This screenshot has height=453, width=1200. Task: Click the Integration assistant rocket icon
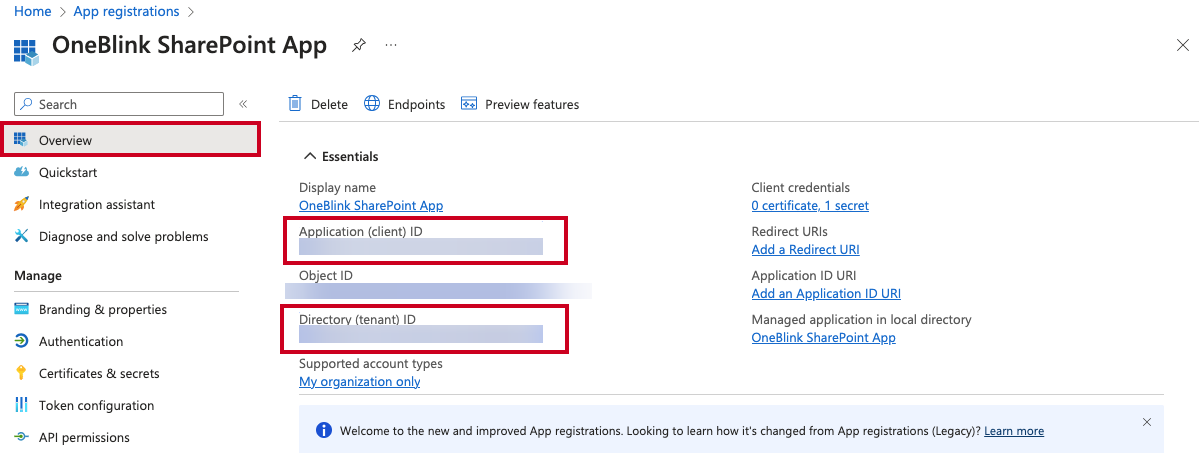pyautogui.click(x=20, y=204)
